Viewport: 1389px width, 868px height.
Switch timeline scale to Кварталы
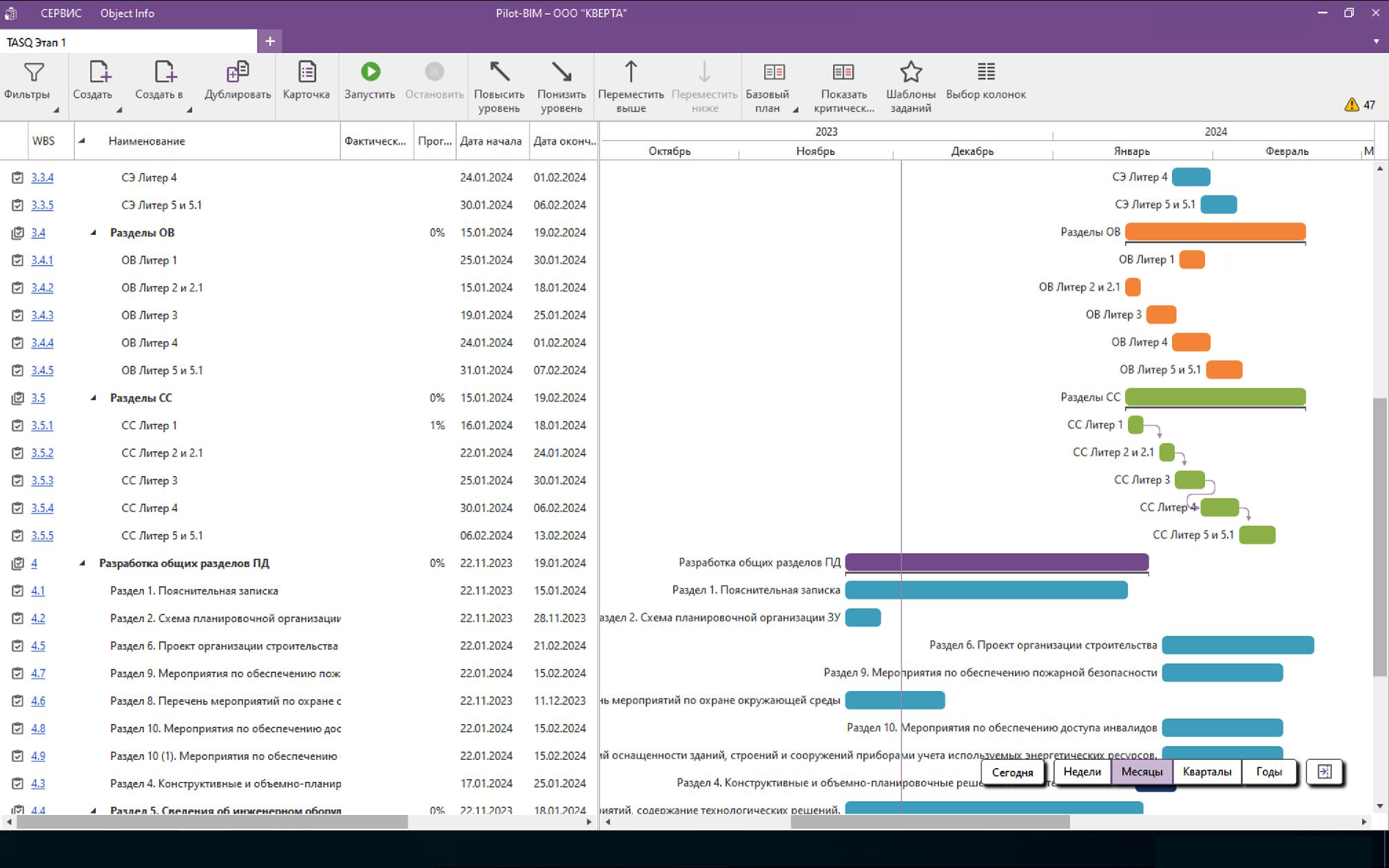[1206, 772]
